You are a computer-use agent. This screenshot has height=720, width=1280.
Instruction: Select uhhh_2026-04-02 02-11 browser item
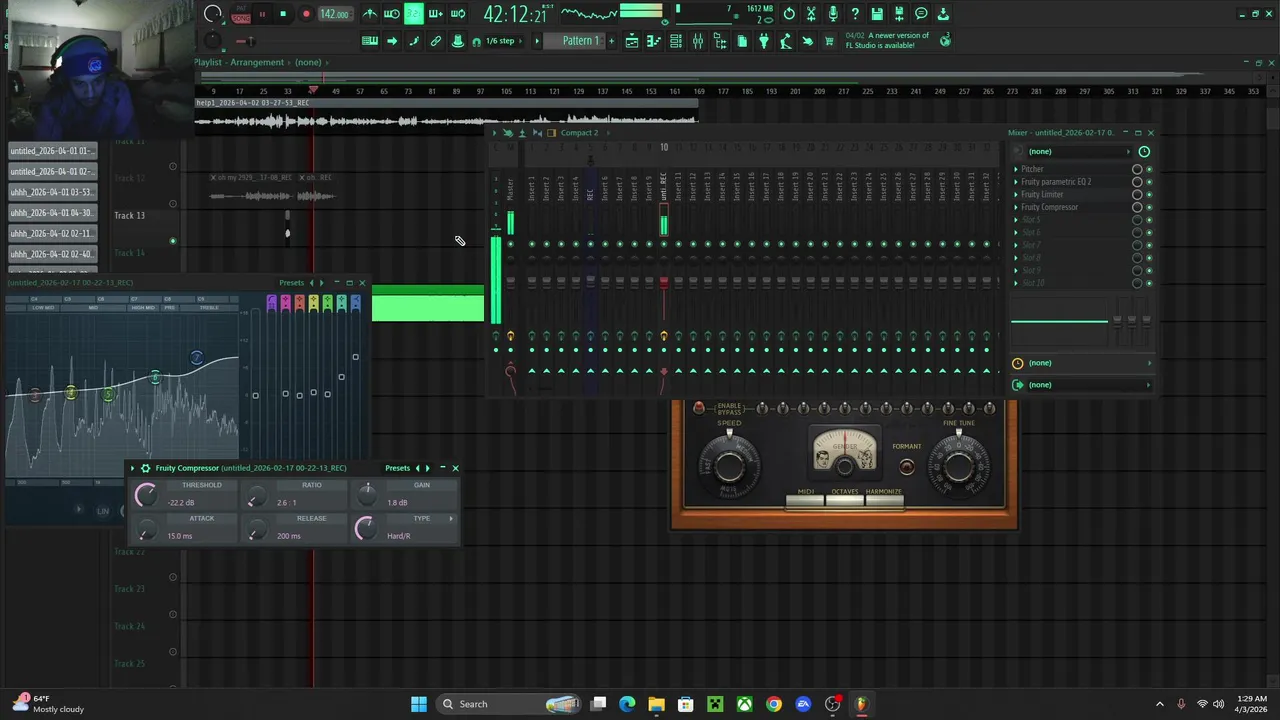pos(52,233)
